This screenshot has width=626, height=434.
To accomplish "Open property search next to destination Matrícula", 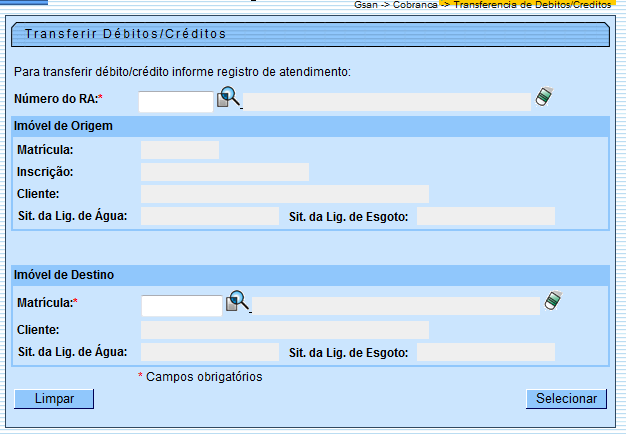I will tap(237, 301).
